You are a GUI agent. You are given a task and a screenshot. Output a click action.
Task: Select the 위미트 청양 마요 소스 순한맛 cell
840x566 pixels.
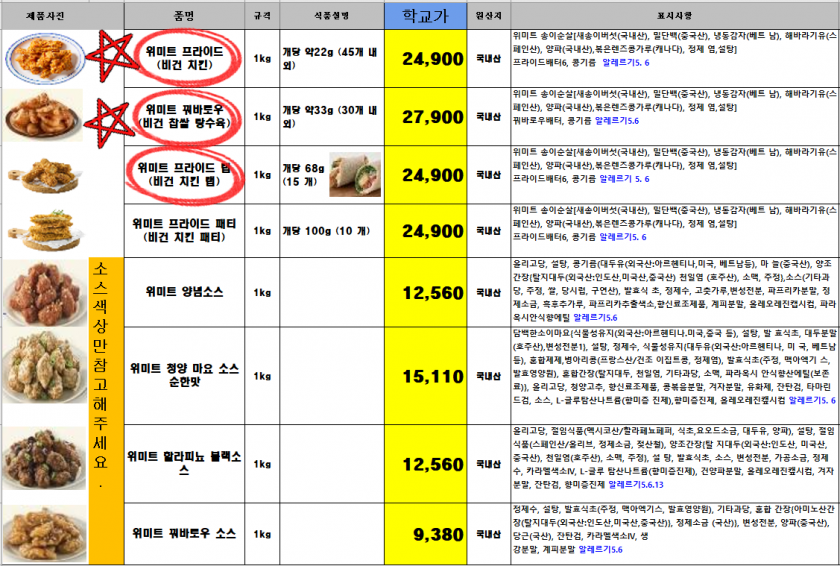184,376
